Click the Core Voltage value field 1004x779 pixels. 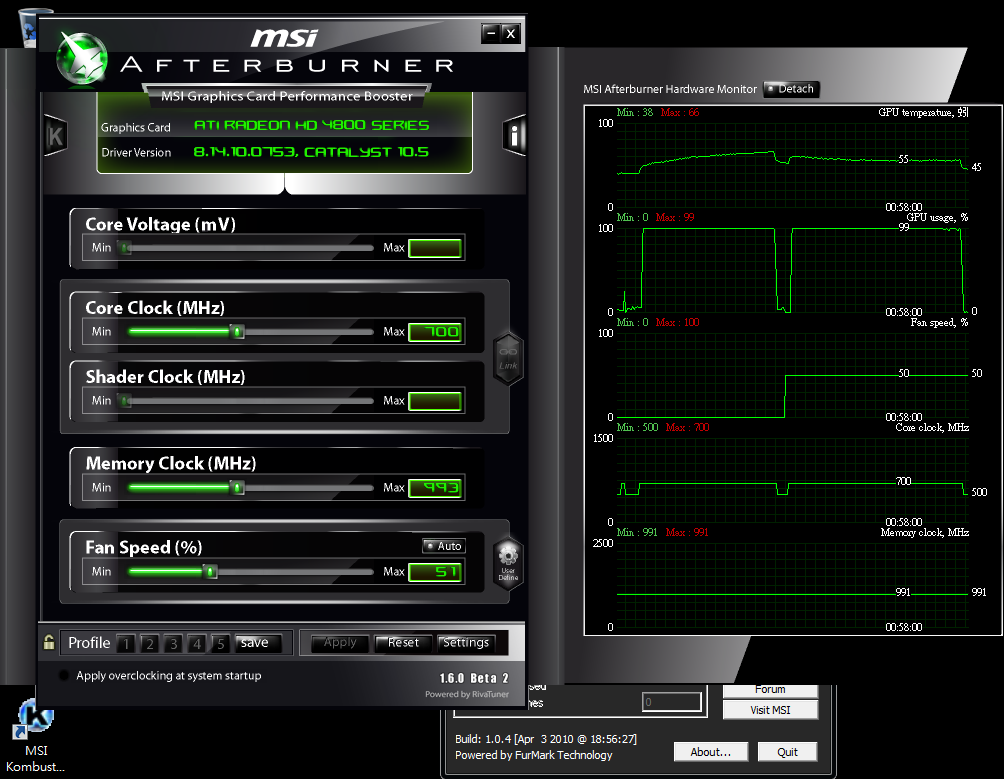[435, 248]
